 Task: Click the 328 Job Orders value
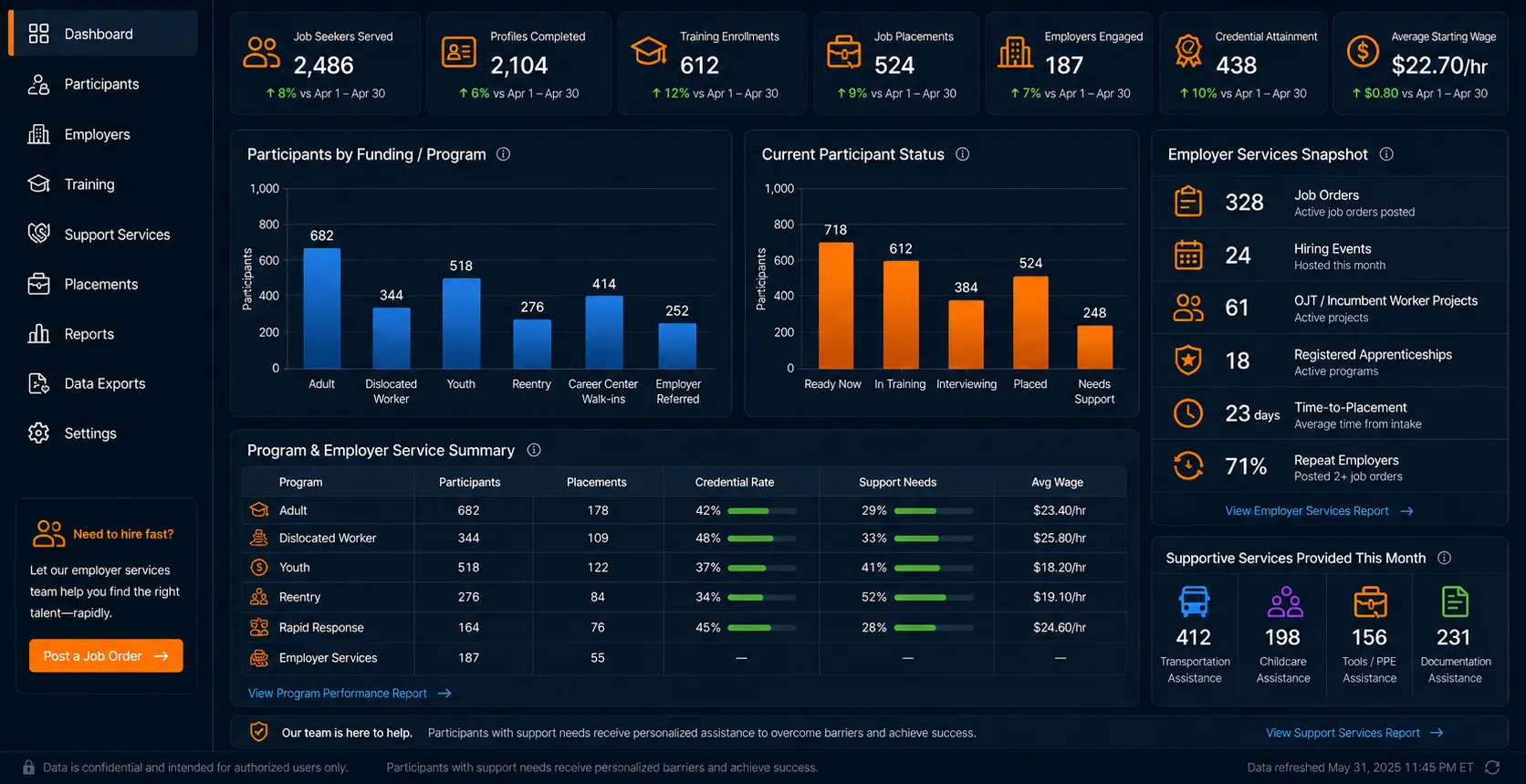pyautogui.click(x=1244, y=202)
